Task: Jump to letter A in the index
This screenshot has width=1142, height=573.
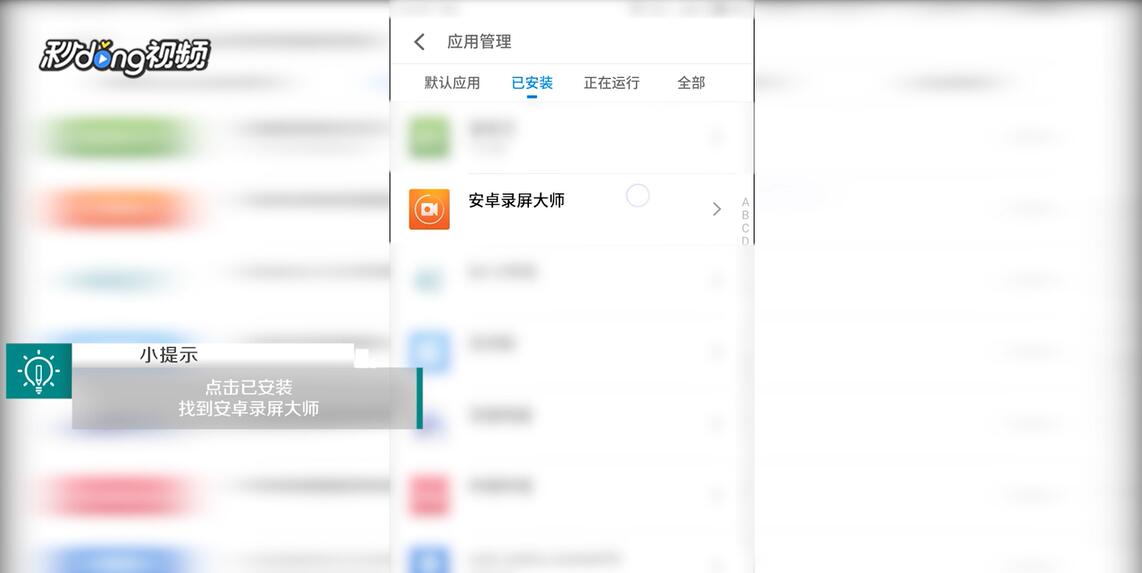Action: click(745, 202)
